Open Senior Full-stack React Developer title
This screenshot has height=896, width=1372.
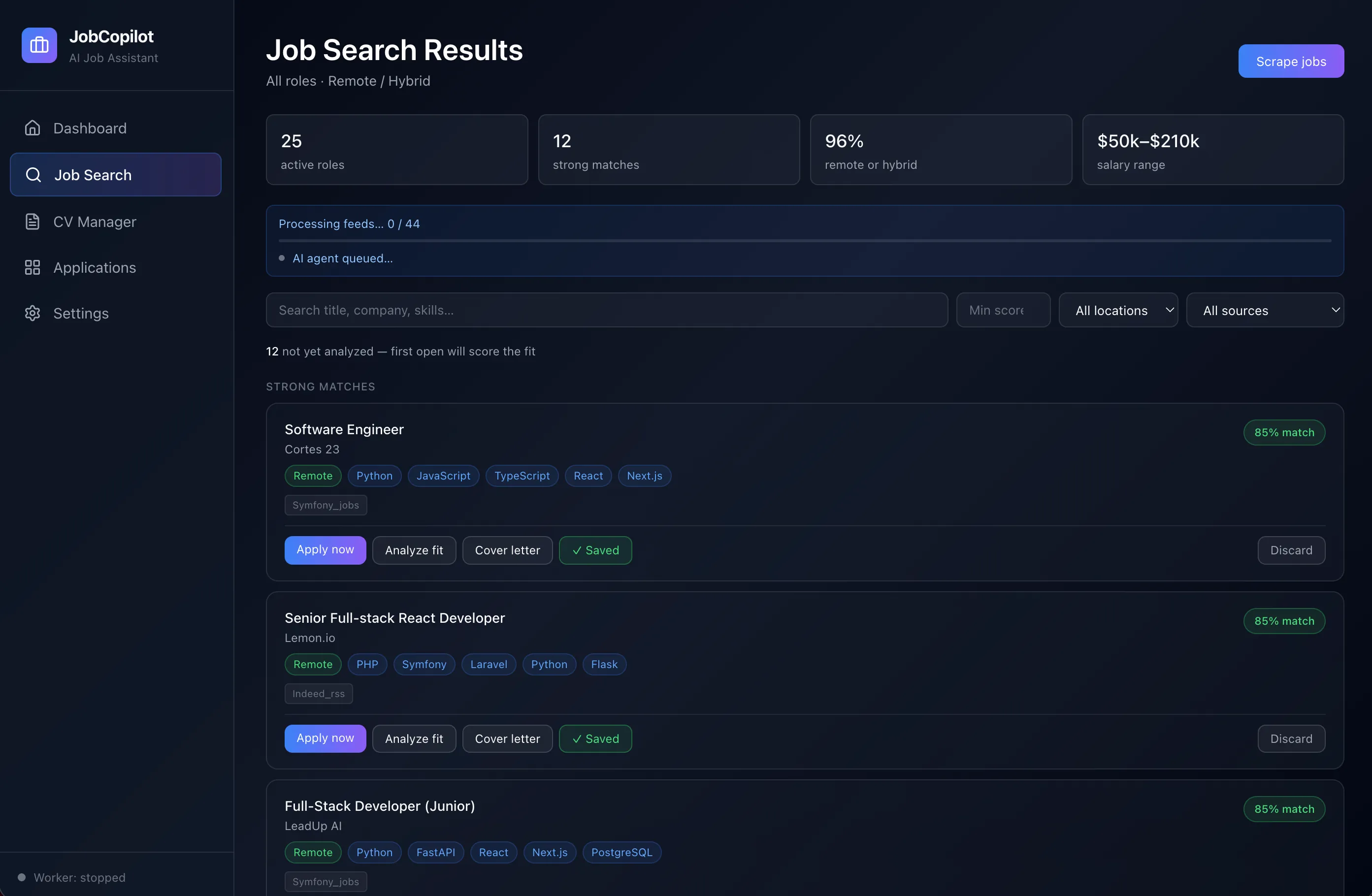395,618
